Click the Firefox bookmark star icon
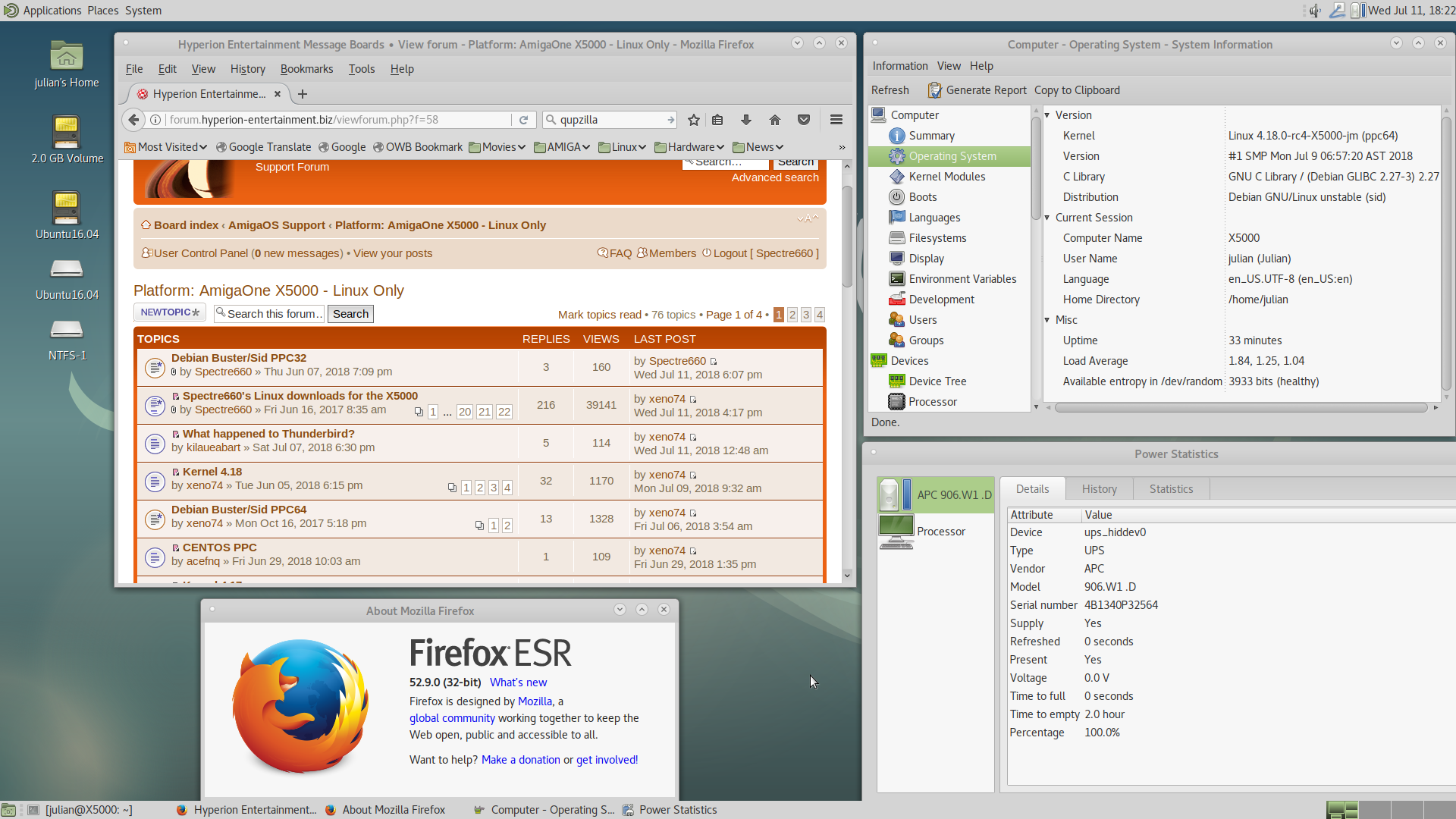This screenshot has height=819, width=1456. [693, 120]
